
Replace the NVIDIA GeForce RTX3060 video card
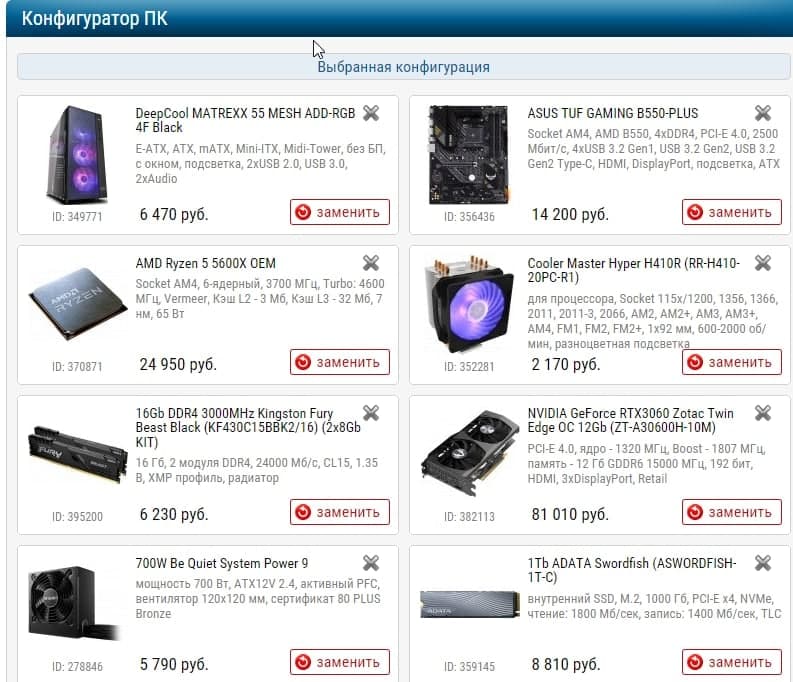coord(732,512)
